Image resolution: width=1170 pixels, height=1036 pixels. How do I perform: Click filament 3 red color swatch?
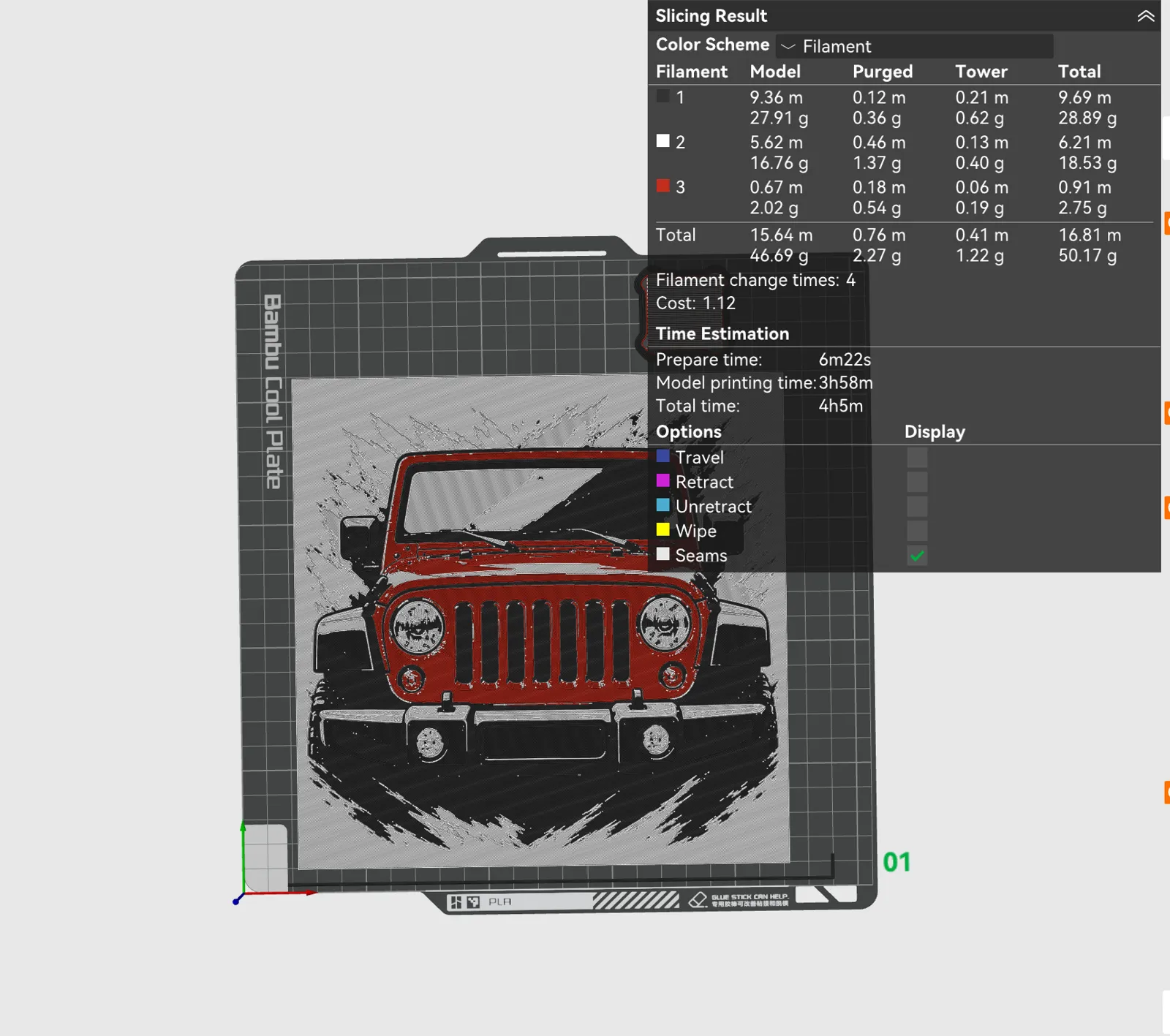pyautogui.click(x=663, y=186)
